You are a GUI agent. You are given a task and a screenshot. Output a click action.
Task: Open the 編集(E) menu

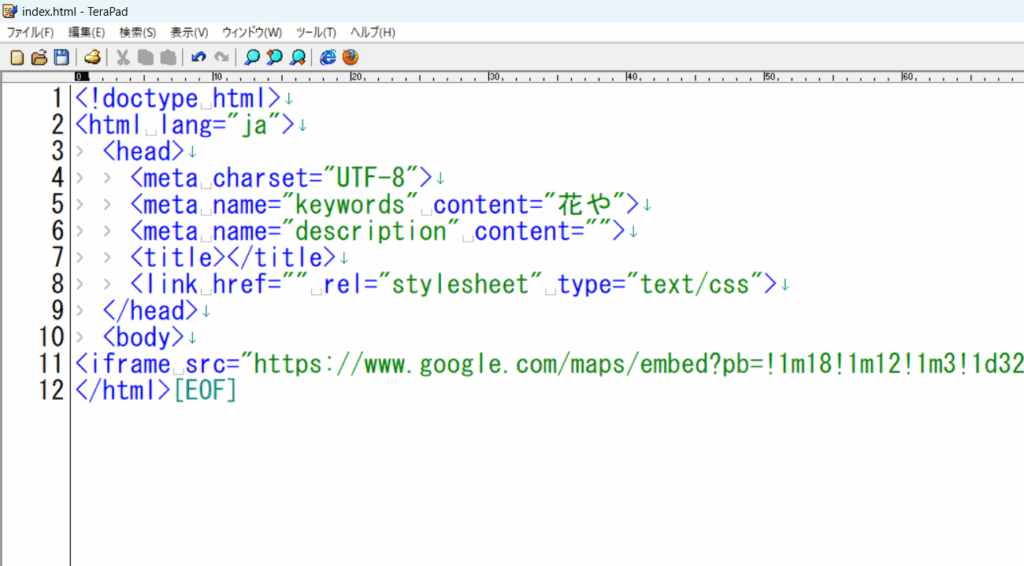coord(86,32)
